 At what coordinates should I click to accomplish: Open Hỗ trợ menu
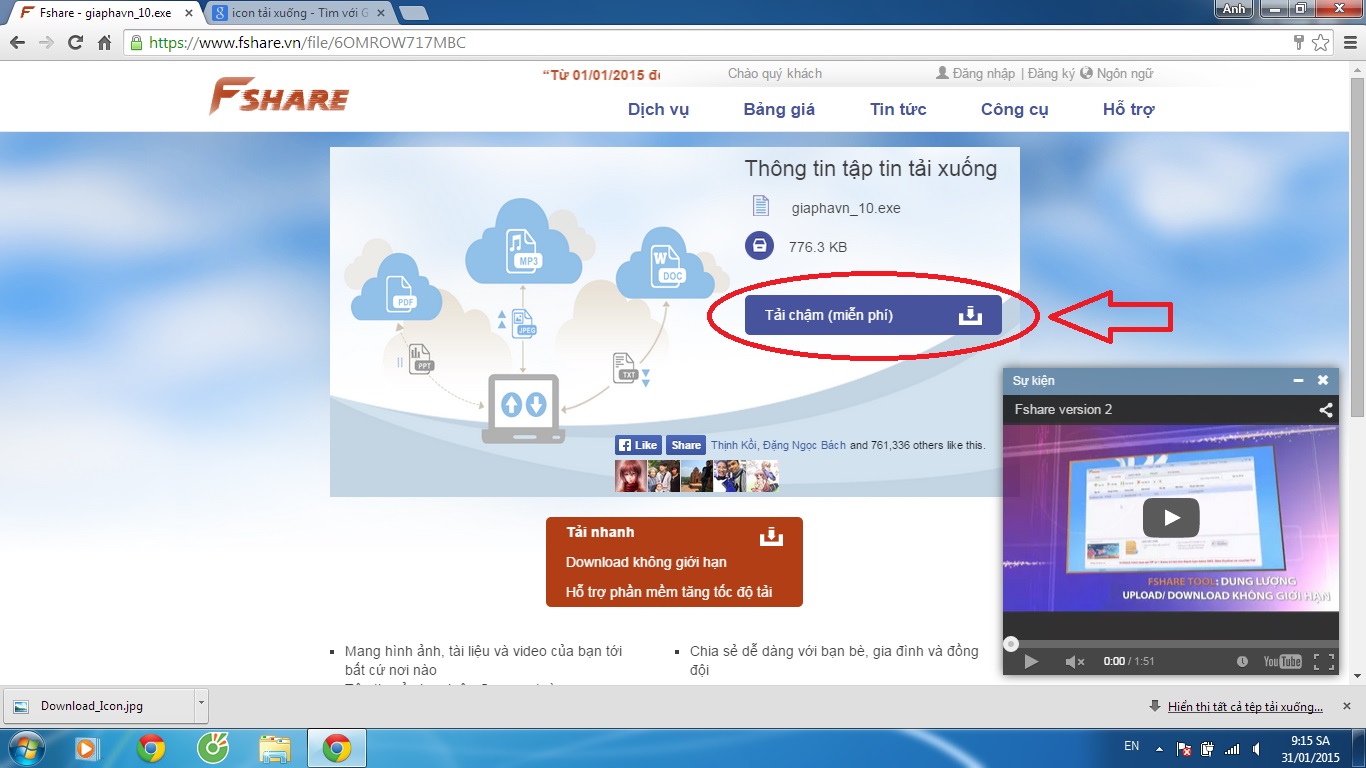[x=1128, y=110]
